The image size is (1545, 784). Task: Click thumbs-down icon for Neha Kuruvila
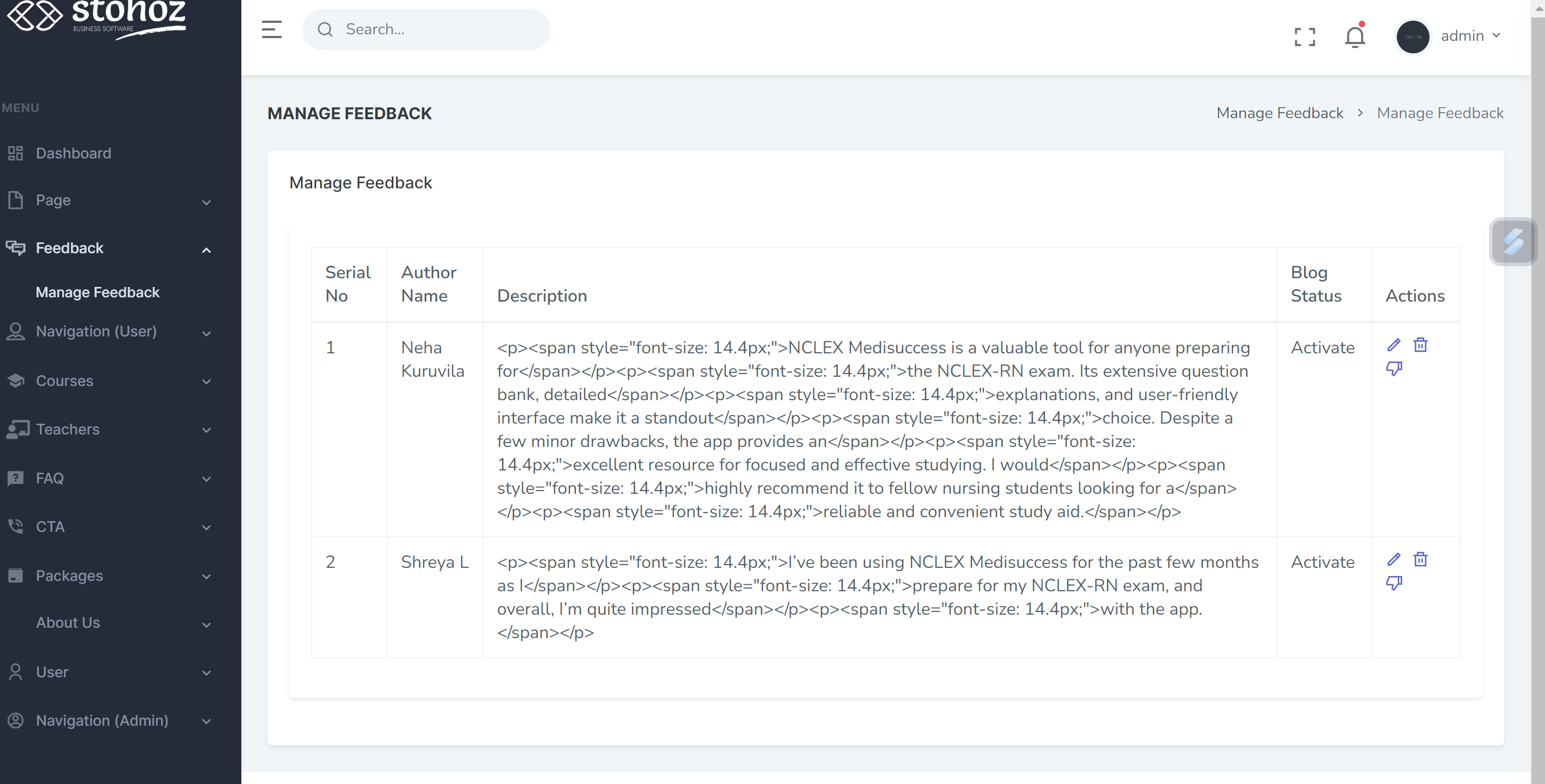pos(1394,369)
